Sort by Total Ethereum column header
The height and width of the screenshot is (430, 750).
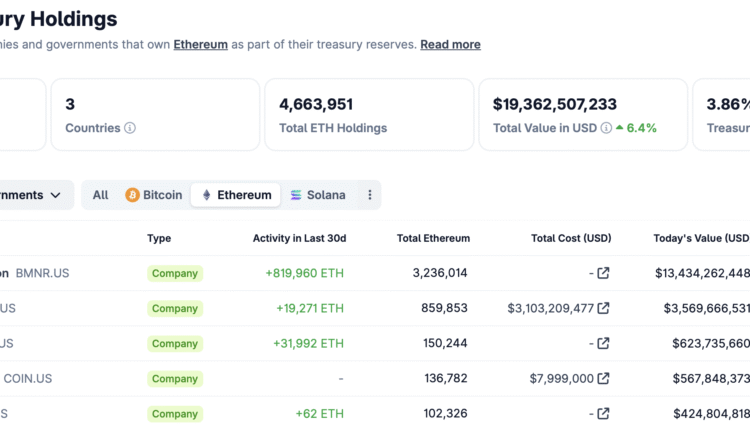point(433,238)
